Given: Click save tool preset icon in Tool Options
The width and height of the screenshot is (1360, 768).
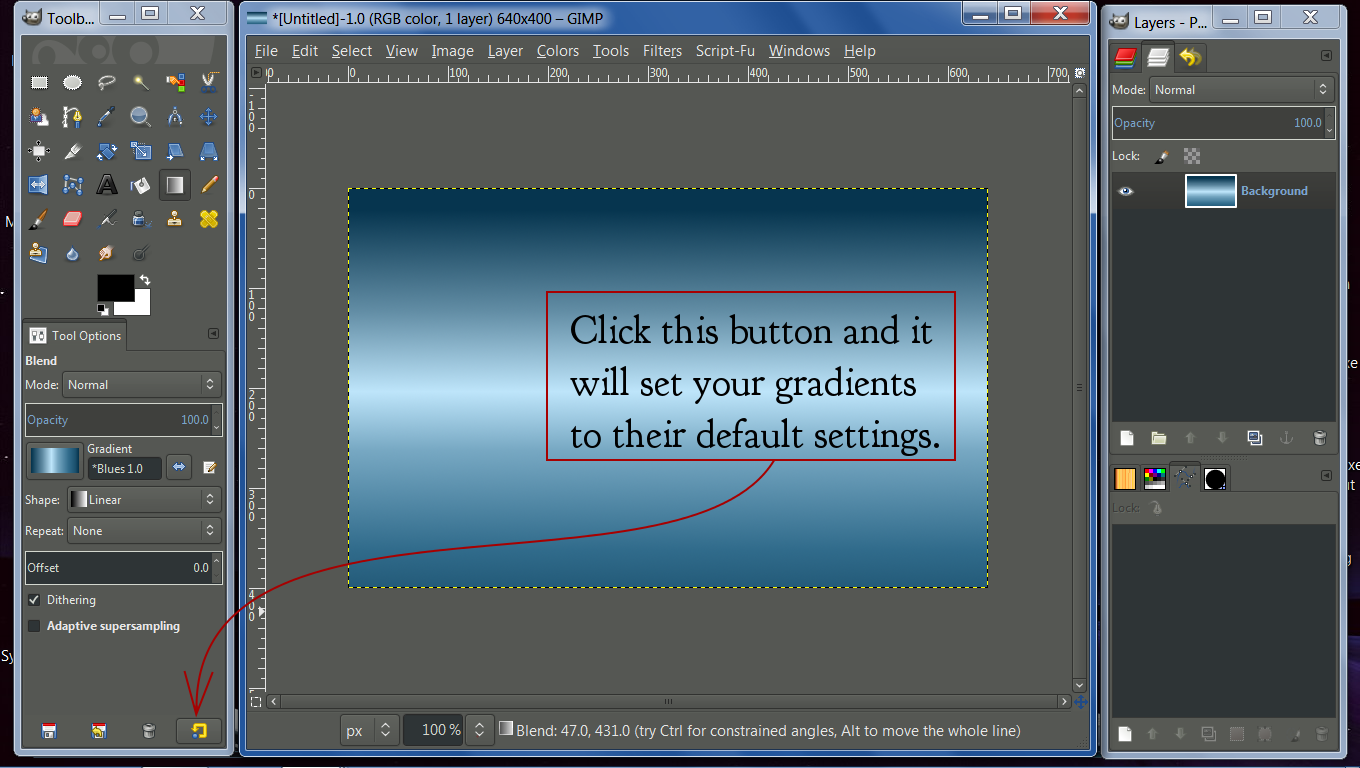Looking at the screenshot, I should [x=49, y=731].
